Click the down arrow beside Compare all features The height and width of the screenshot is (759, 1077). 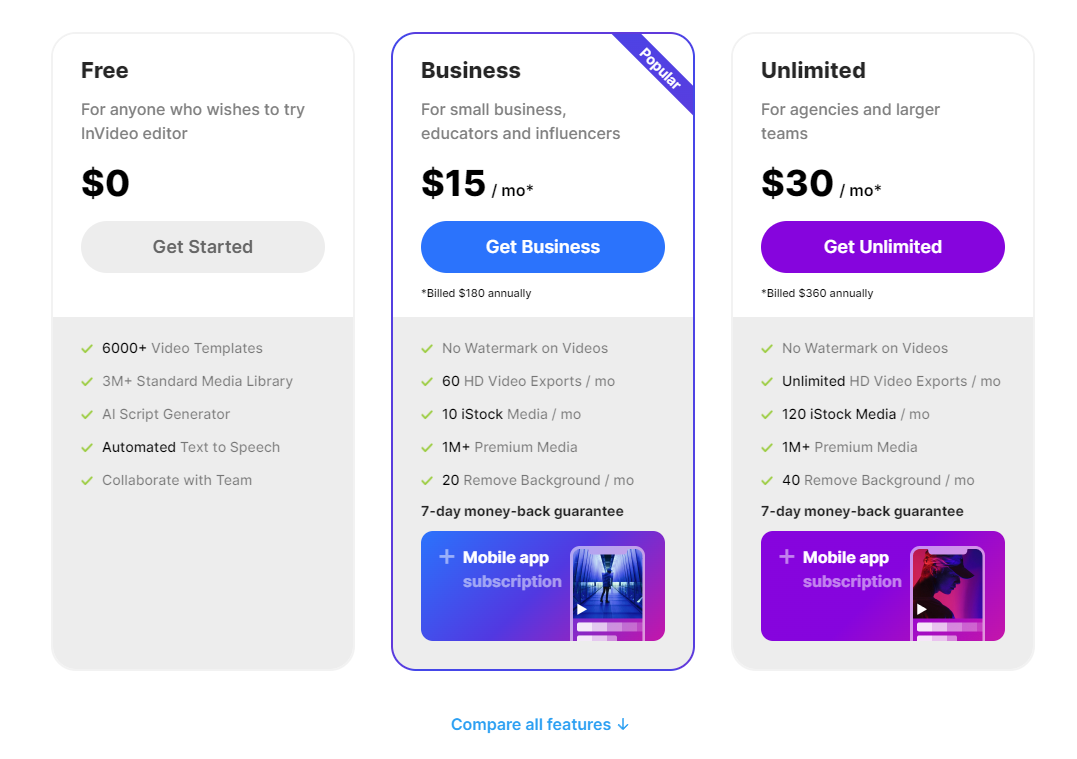pos(623,724)
